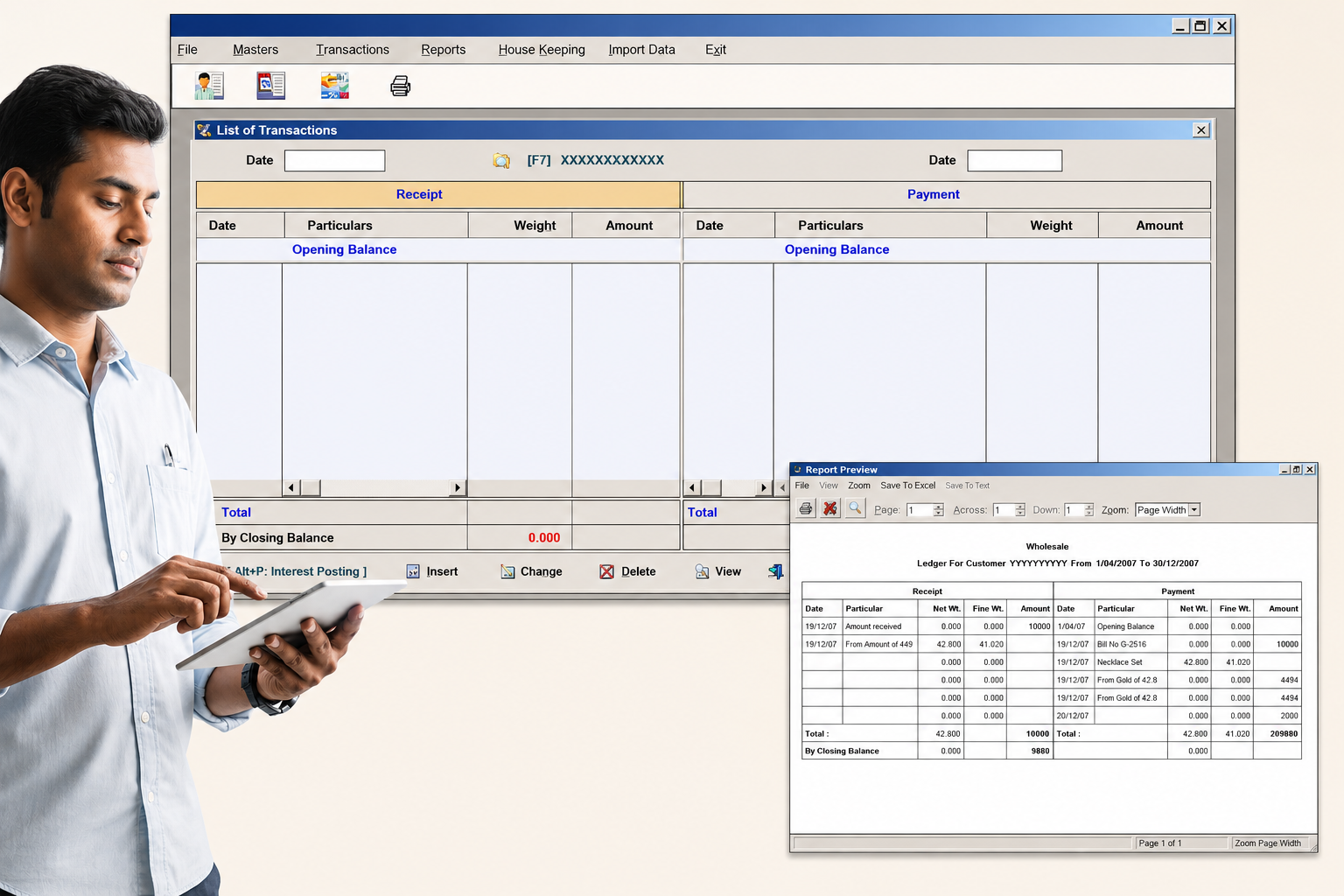1344x896 pixels.
Task: Click the Page number field in Report Preview
Action: coord(920,510)
